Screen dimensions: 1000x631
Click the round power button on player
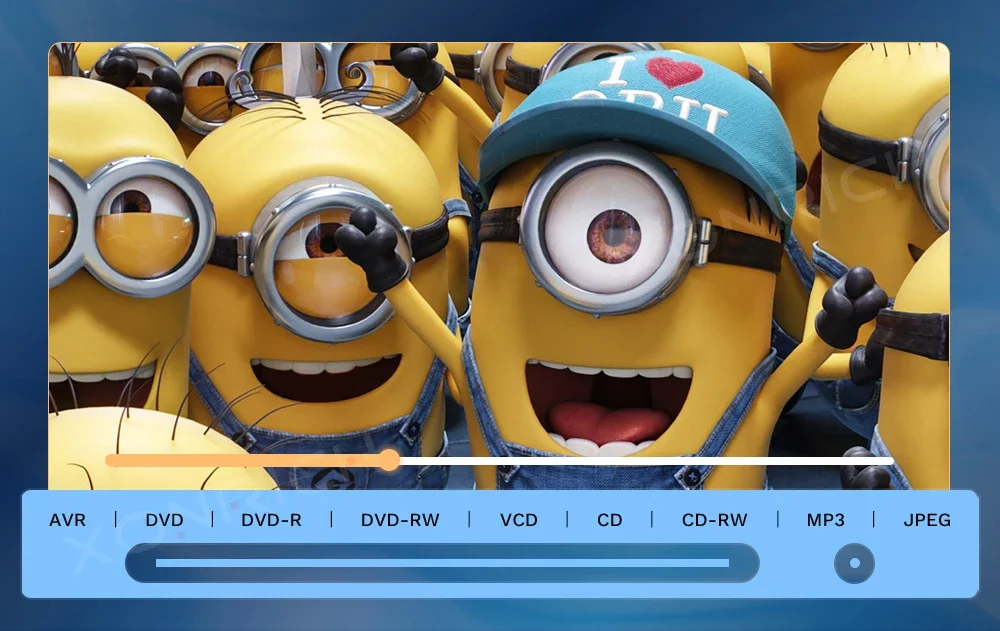855,563
